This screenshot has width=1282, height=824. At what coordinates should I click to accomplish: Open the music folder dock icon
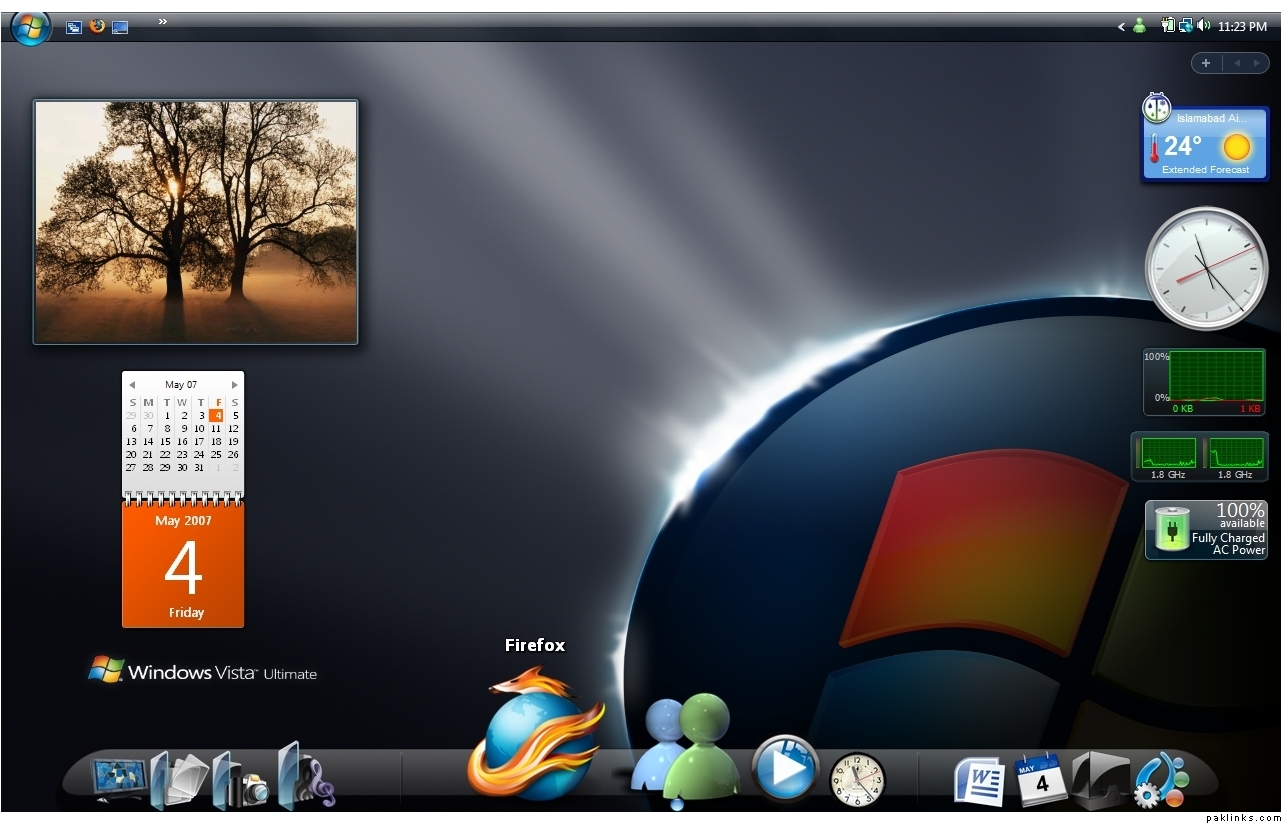[x=305, y=777]
